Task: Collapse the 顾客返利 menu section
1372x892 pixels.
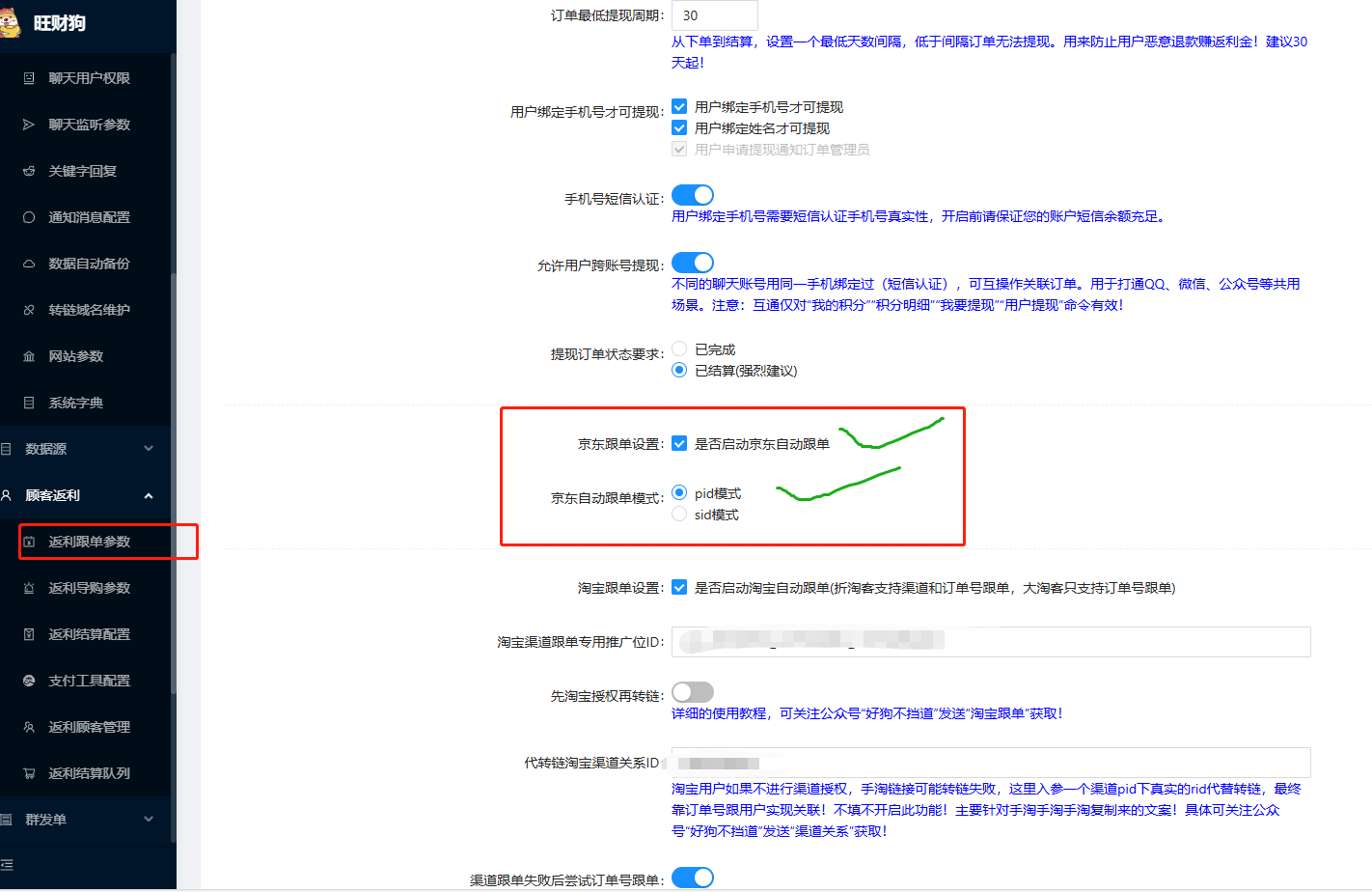Action: coord(148,495)
